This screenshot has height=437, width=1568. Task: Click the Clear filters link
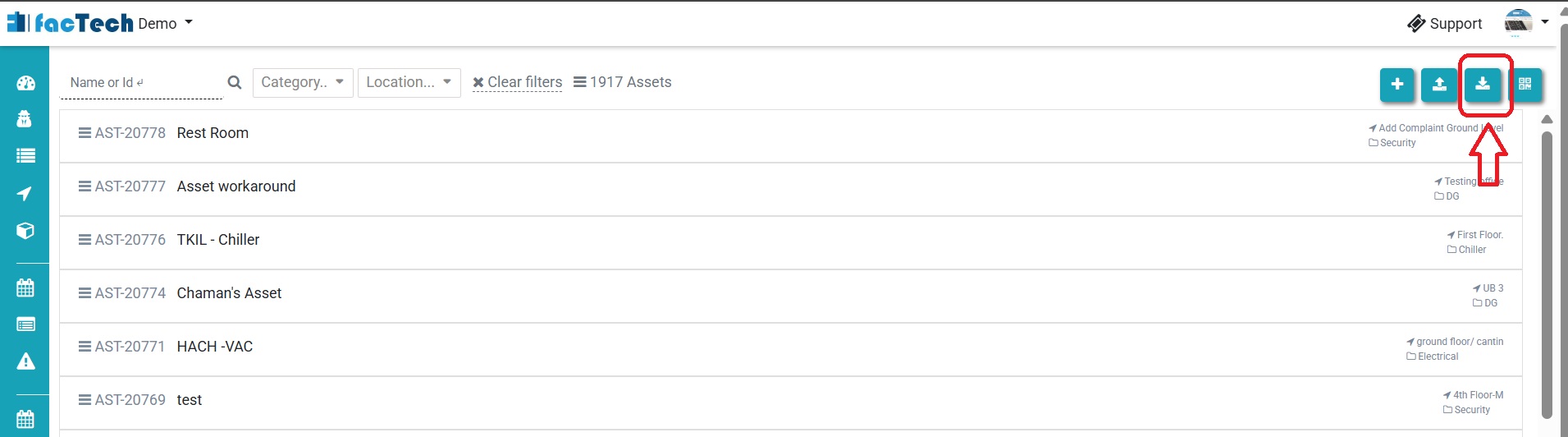tap(517, 82)
